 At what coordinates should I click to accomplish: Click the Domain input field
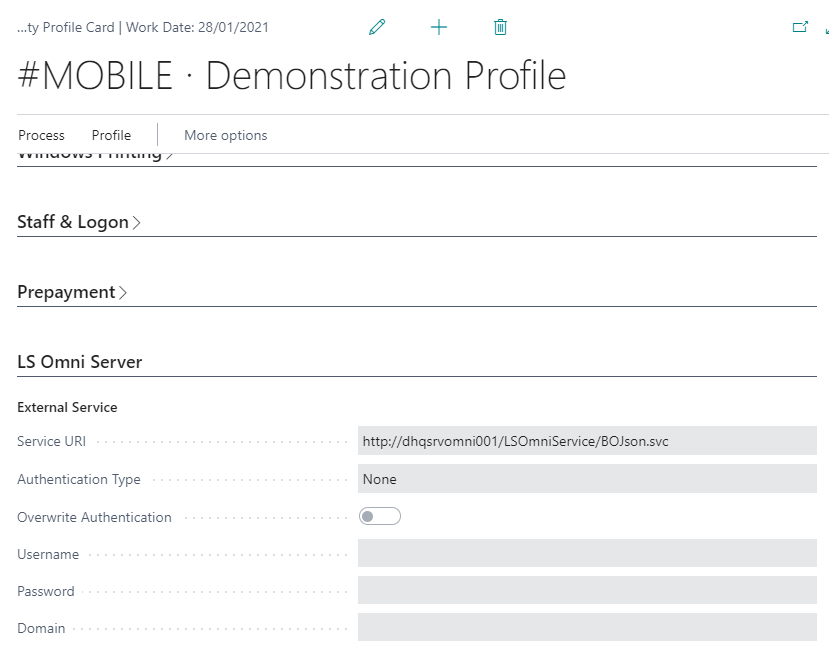click(x=587, y=628)
